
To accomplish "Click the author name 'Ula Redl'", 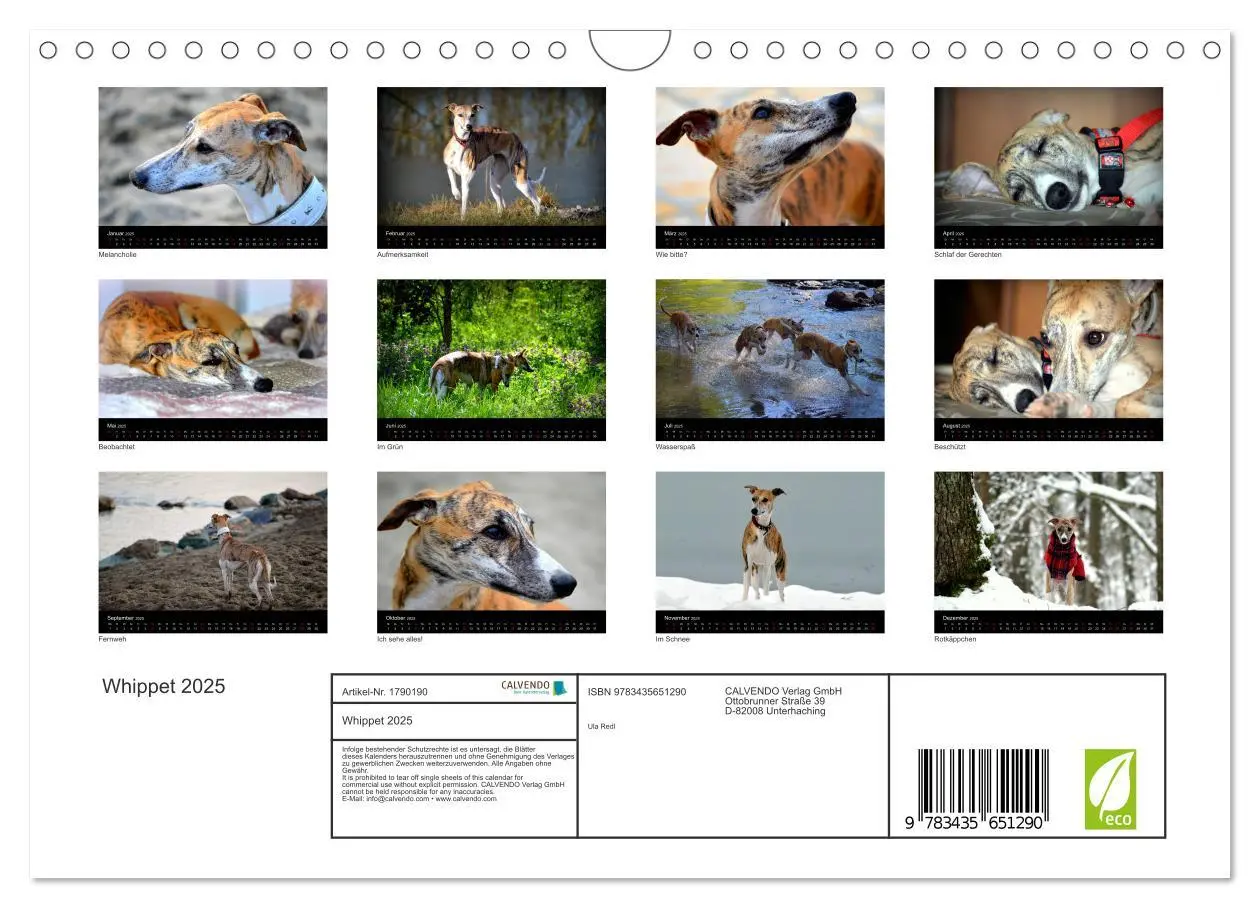I will 602,727.
